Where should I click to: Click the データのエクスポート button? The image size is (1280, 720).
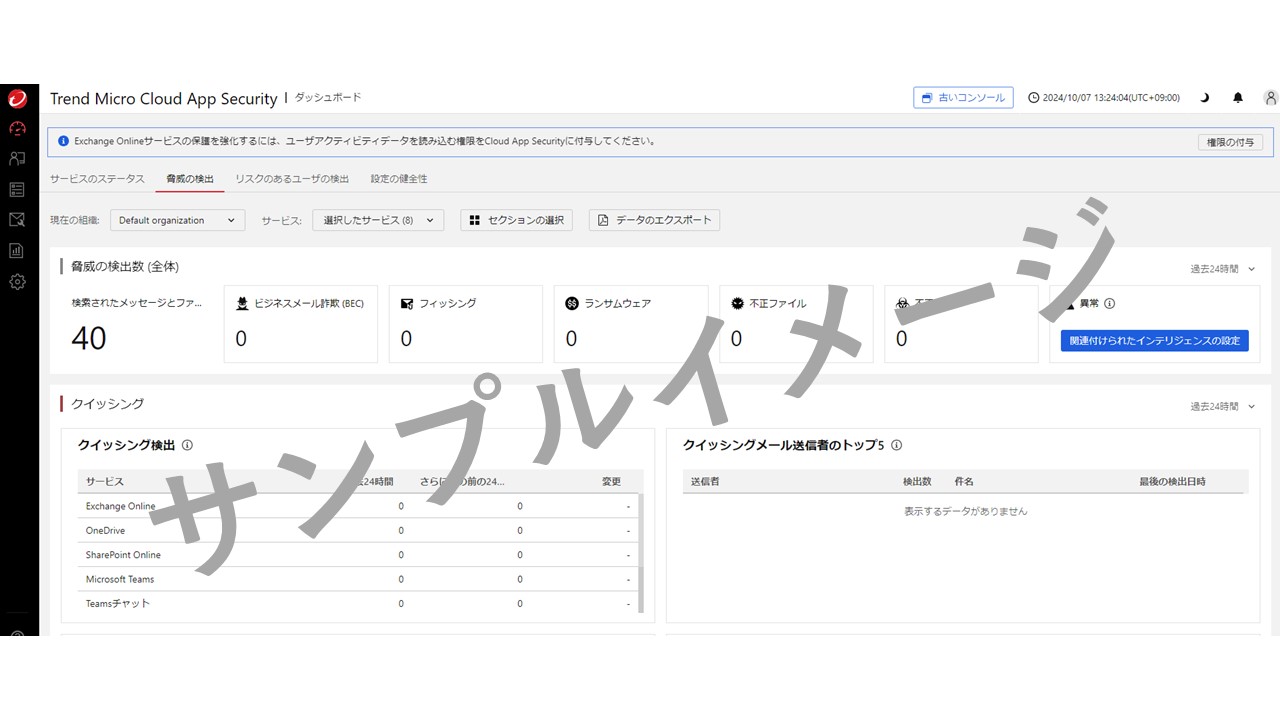click(654, 220)
